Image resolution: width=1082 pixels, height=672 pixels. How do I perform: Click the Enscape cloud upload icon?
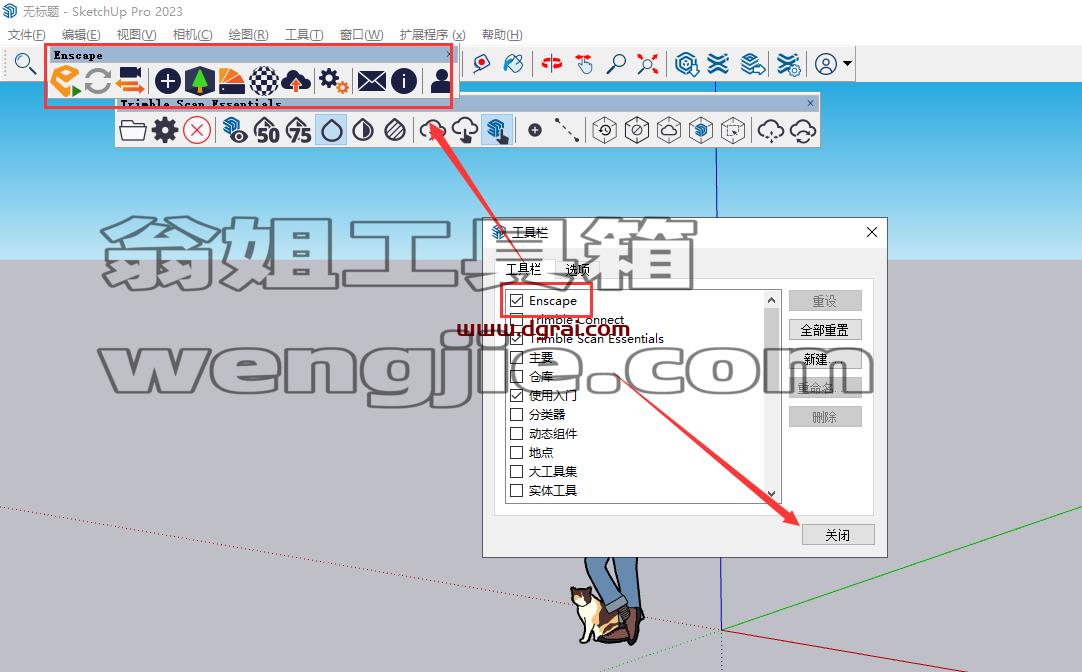pyautogui.click(x=295, y=81)
